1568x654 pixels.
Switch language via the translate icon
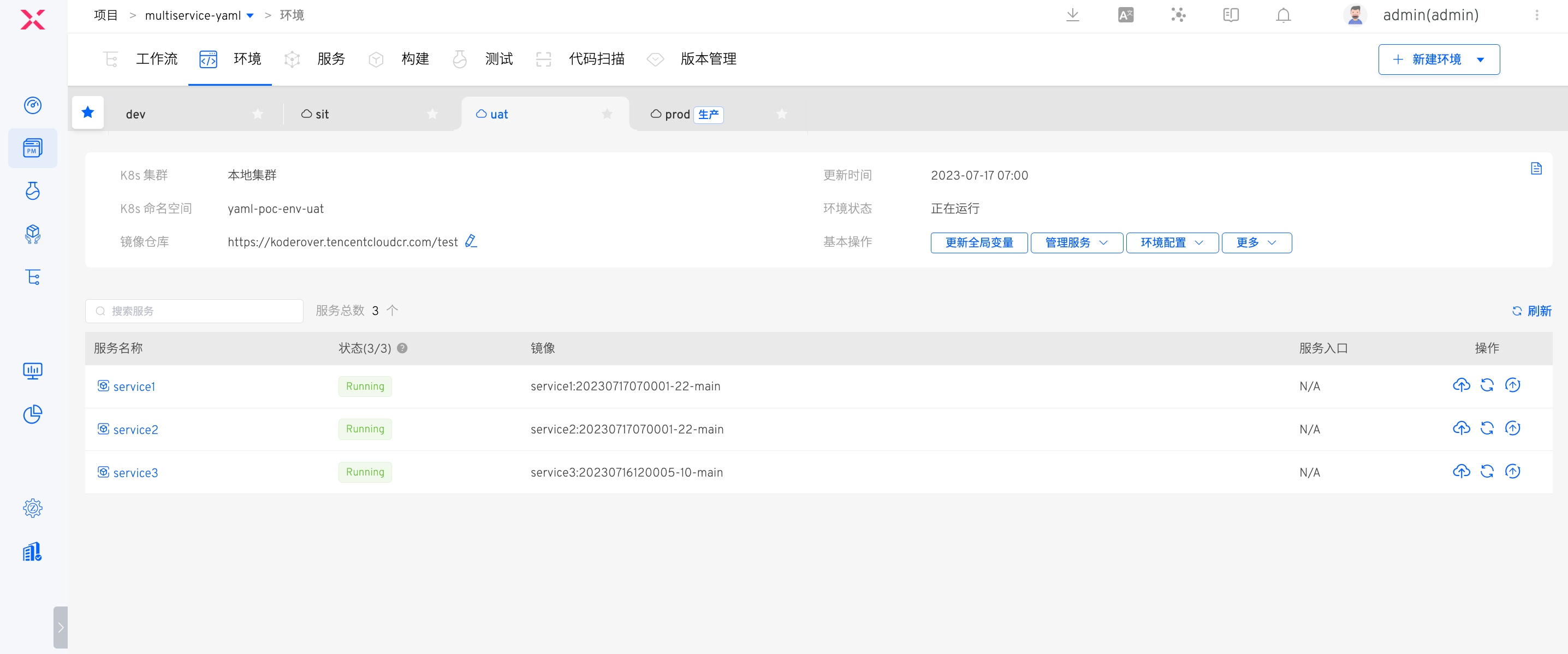pyautogui.click(x=1125, y=15)
